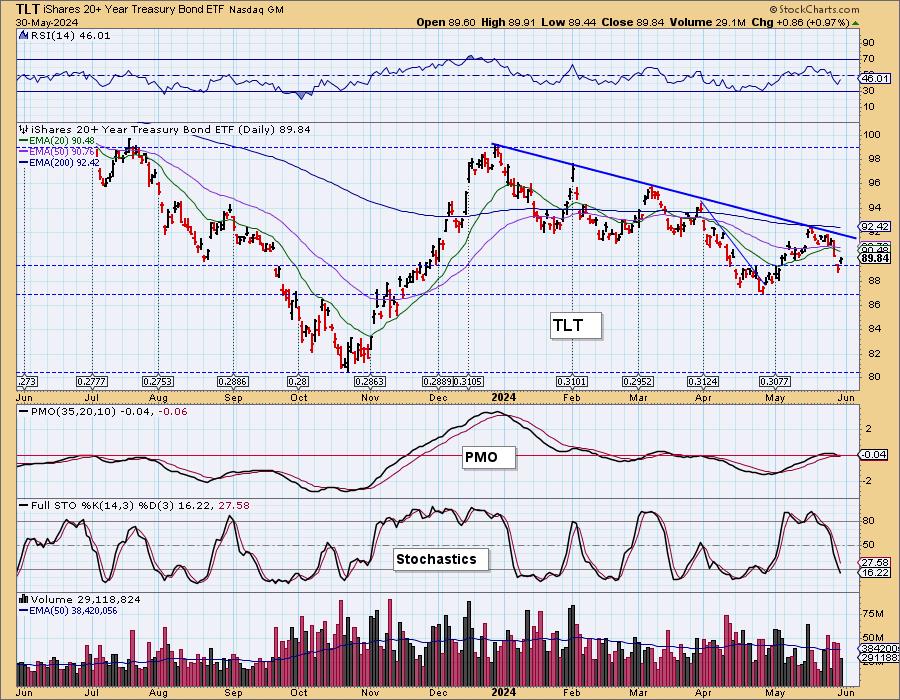Click the EMA(200) 92.42 legend label
Screen dimensions: 900x700
pos(64,163)
